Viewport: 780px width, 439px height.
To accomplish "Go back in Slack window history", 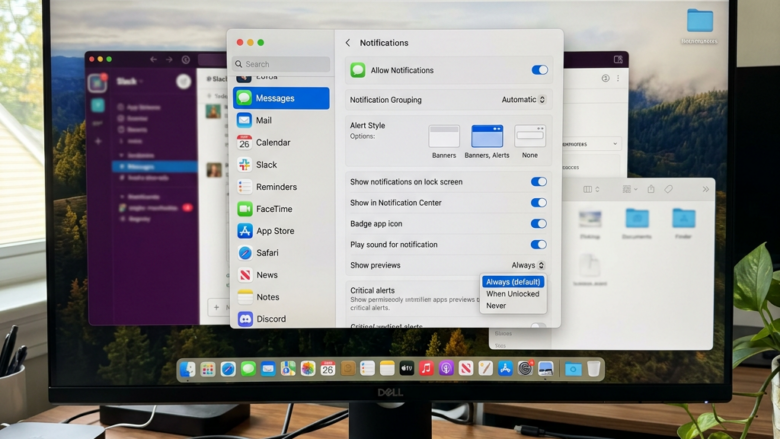I will point(153,59).
